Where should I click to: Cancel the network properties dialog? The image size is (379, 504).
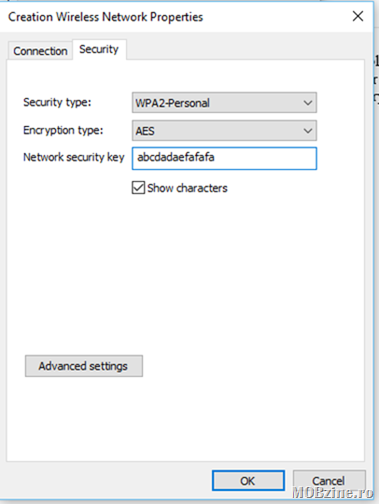(x=329, y=481)
